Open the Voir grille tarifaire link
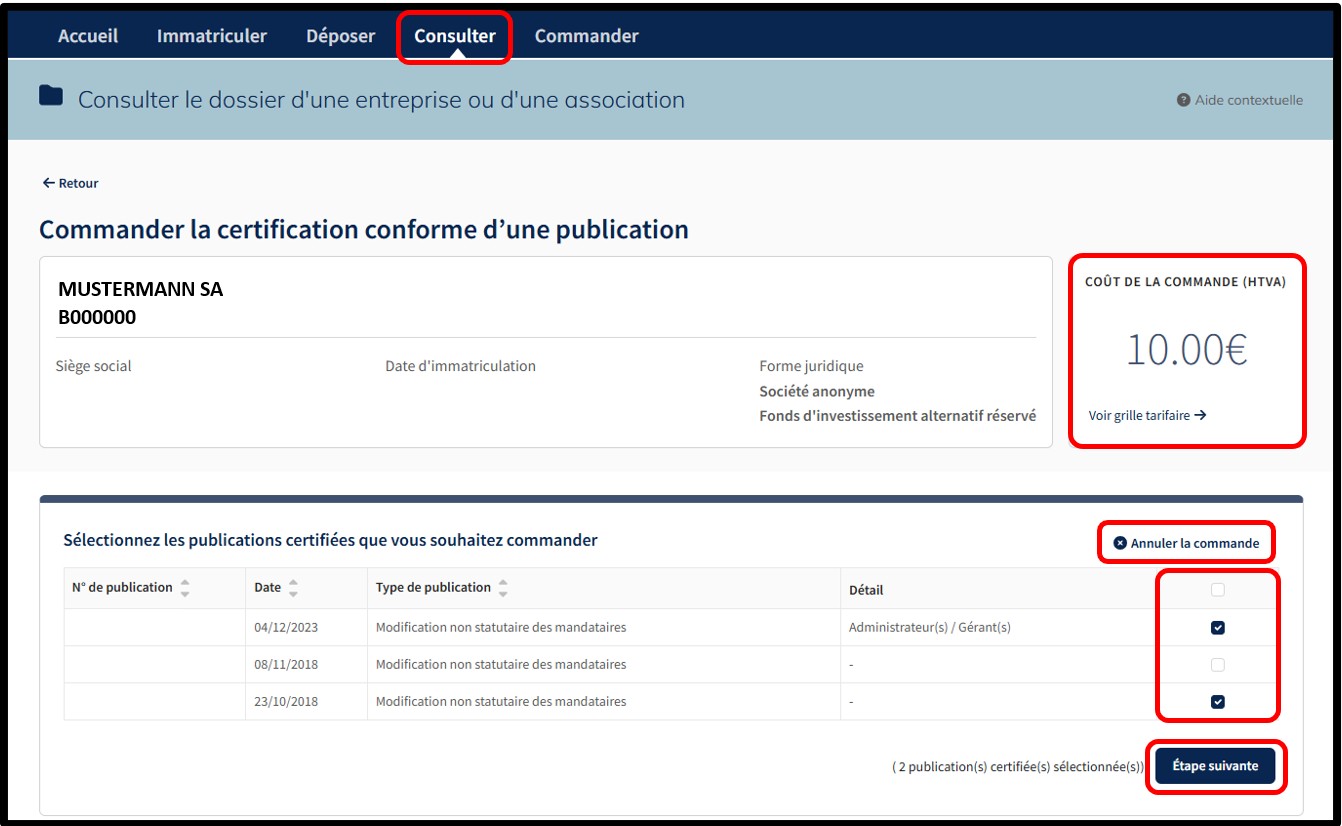This screenshot has width=1342, height=826. (x=1139, y=415)
